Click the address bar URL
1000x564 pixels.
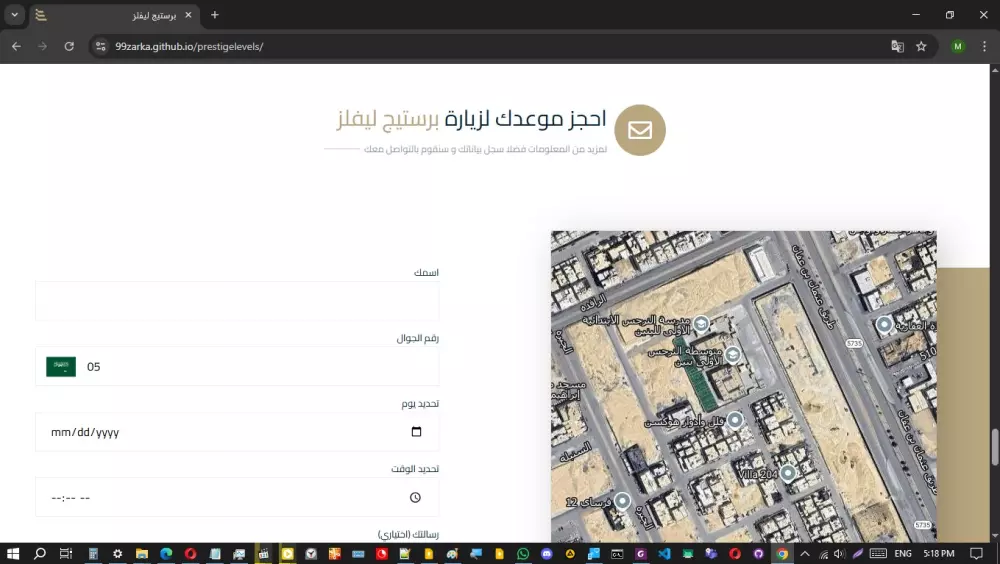(x=189, y=47)
